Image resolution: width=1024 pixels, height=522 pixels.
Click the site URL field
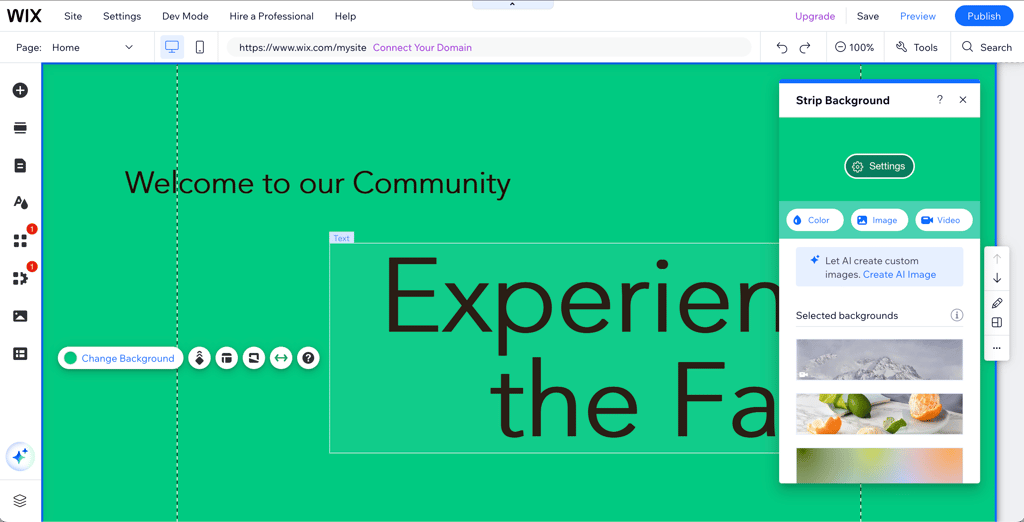(x=488, y=47)
